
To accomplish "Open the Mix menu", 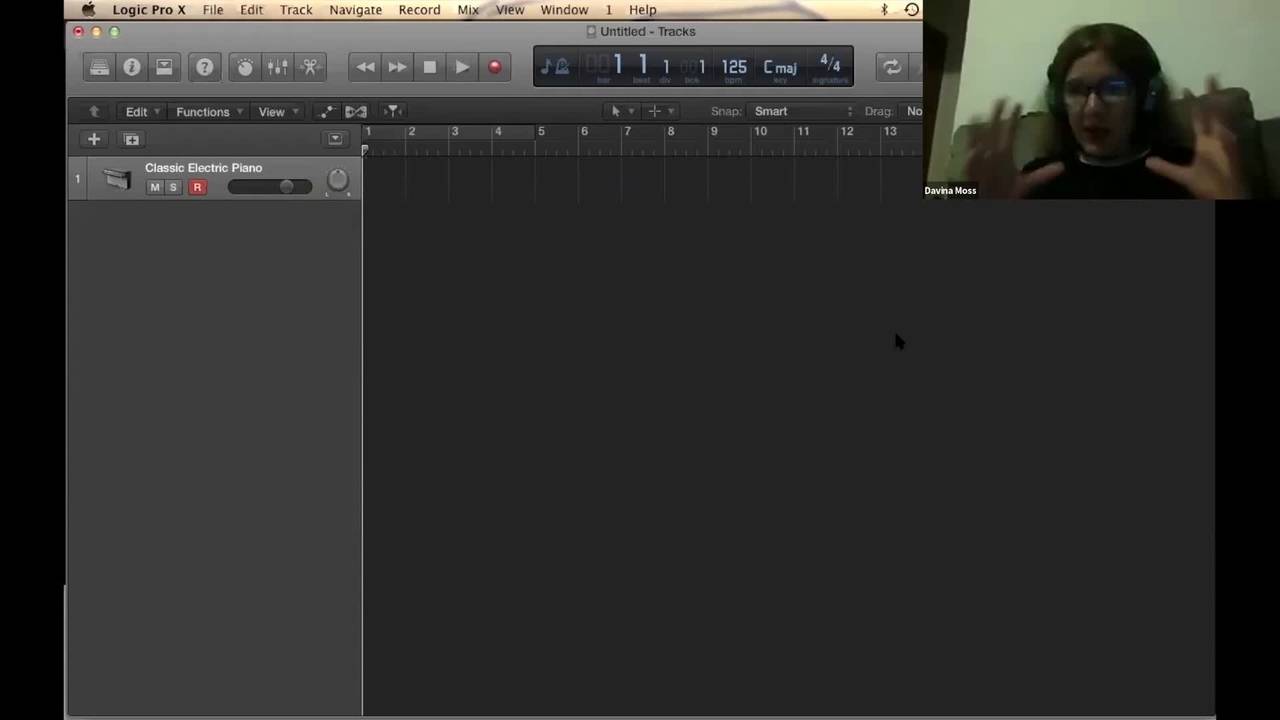I will tap(468, 10).
